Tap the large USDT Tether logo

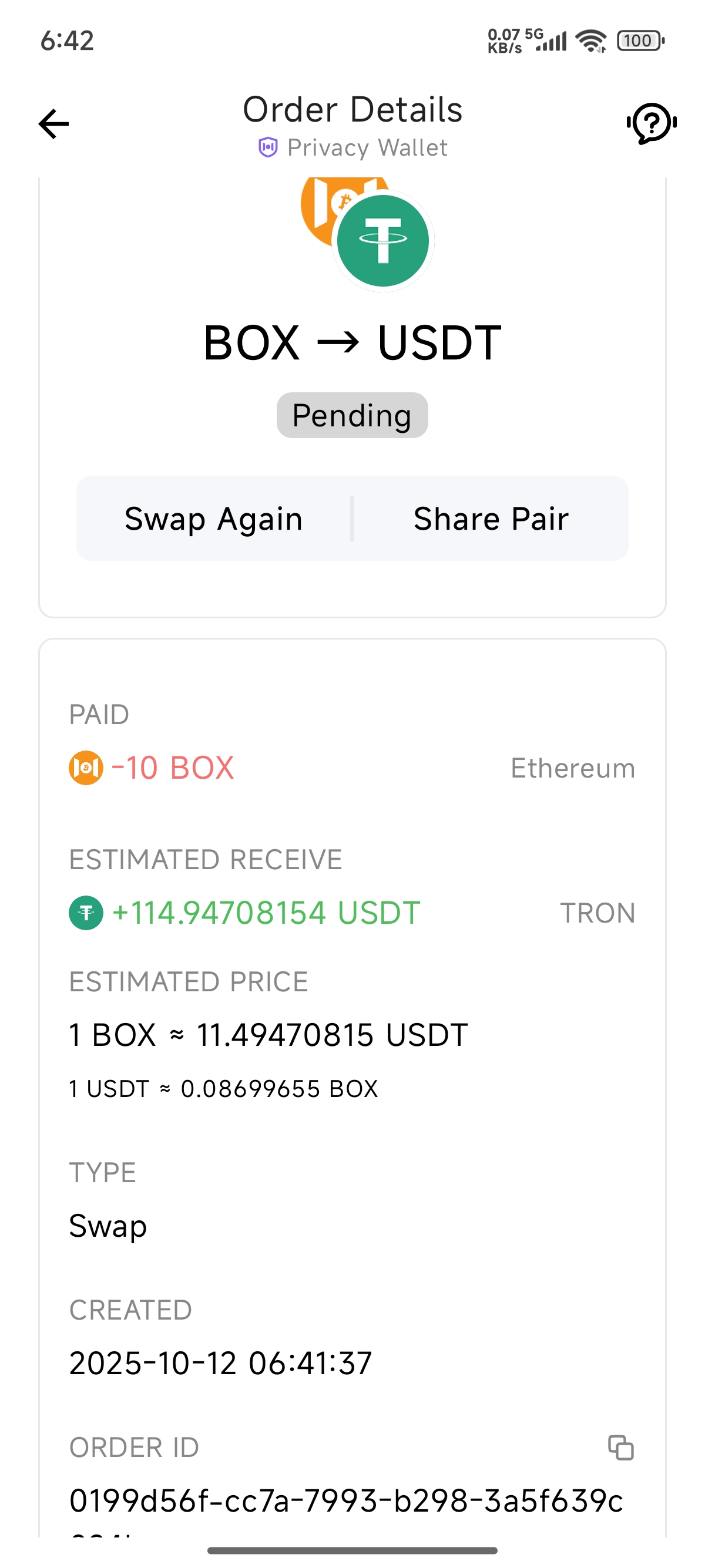[x=382, y=240]
